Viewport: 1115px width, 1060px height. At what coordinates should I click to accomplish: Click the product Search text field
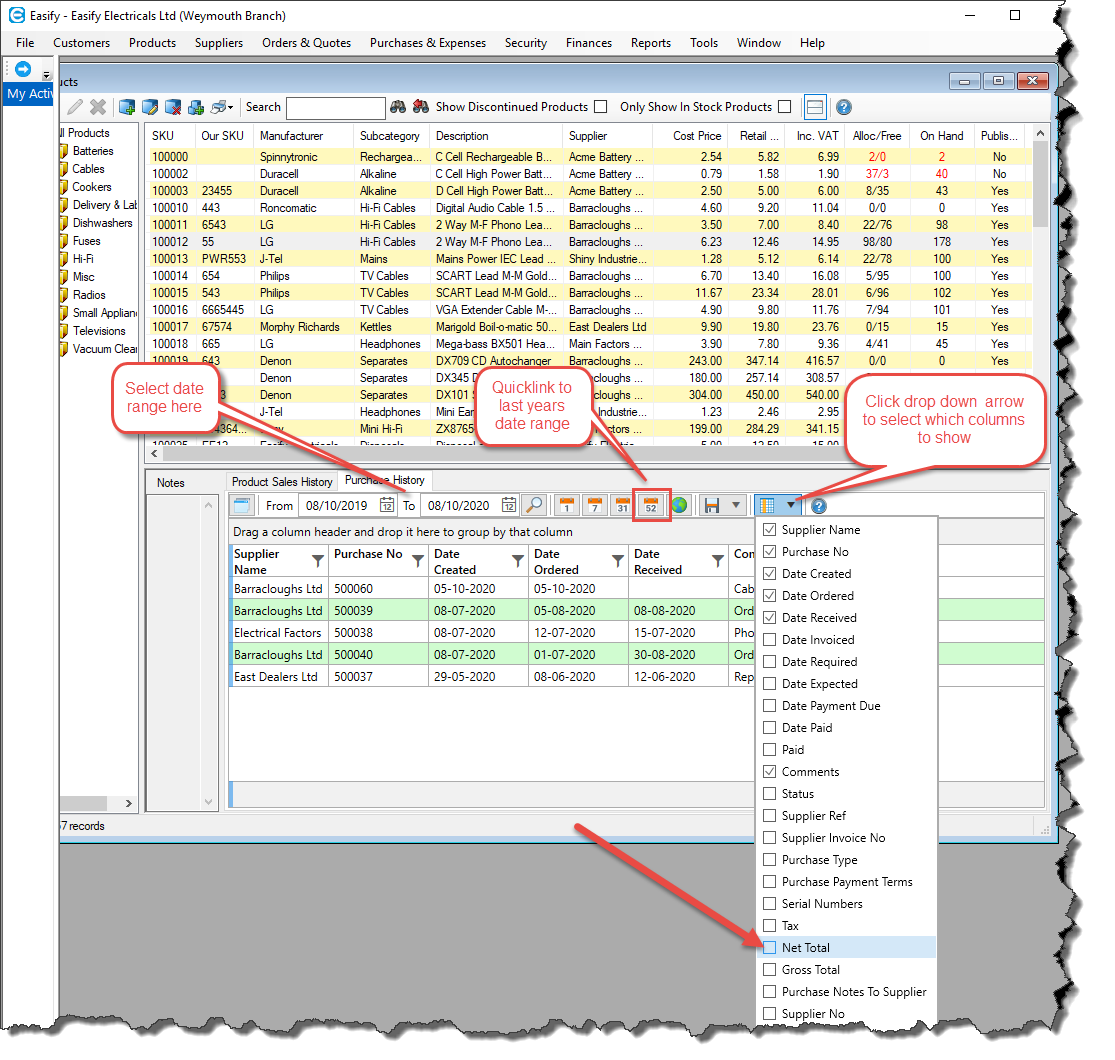coord(335,107)
